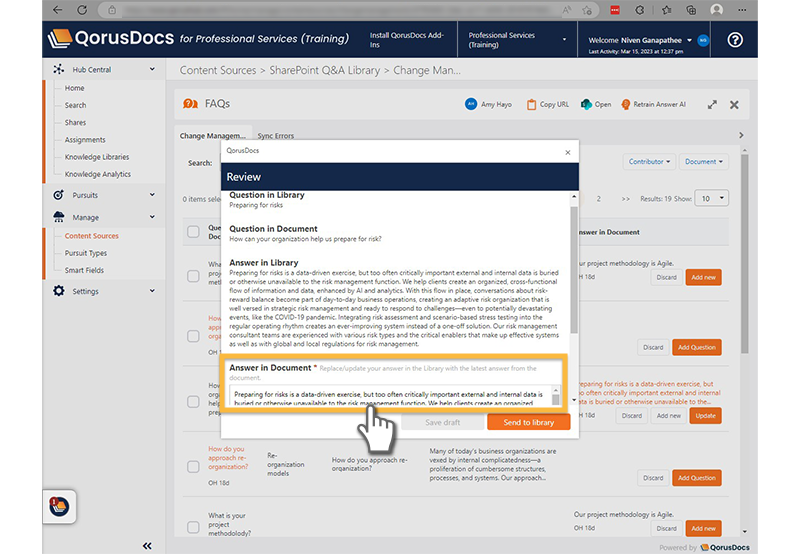Open the floating QorusDocs notification widget

[x=59, y=506]
